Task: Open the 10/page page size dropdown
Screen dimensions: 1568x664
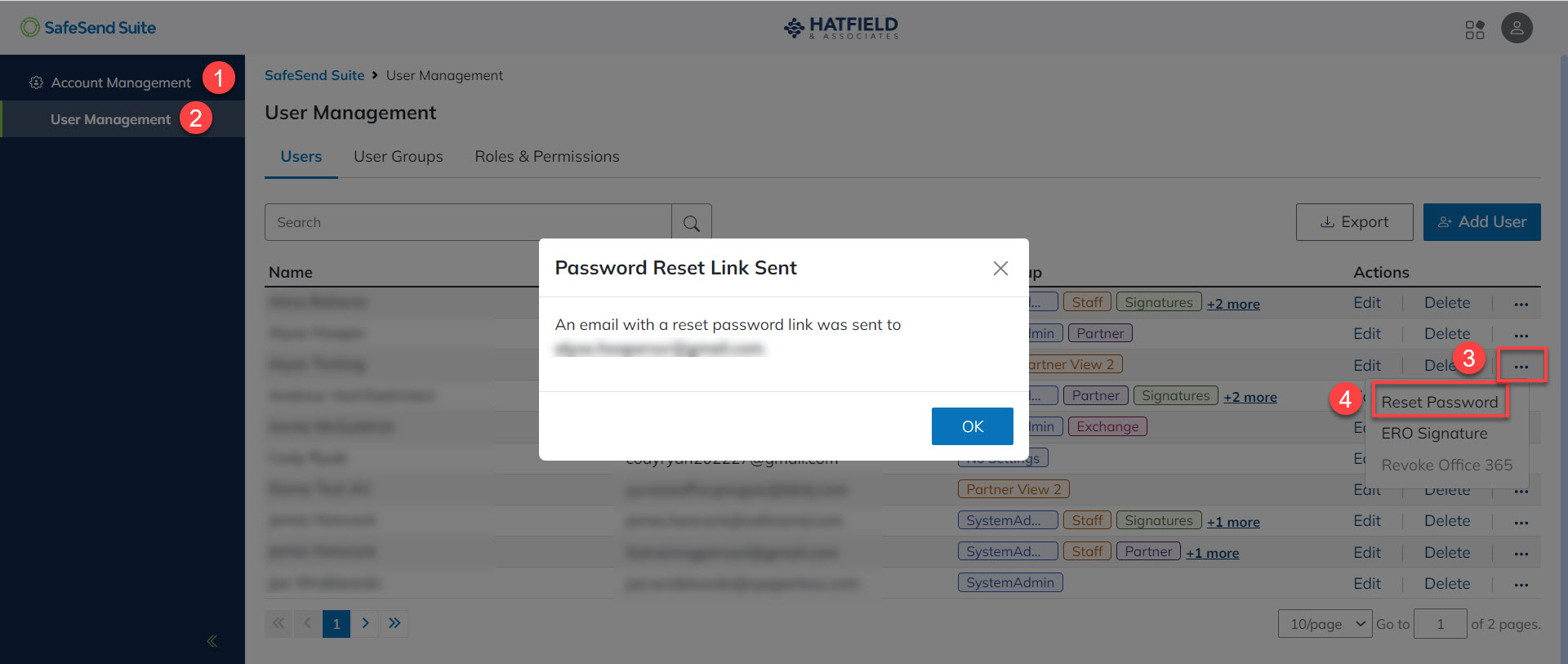Action: point(1324,623)
